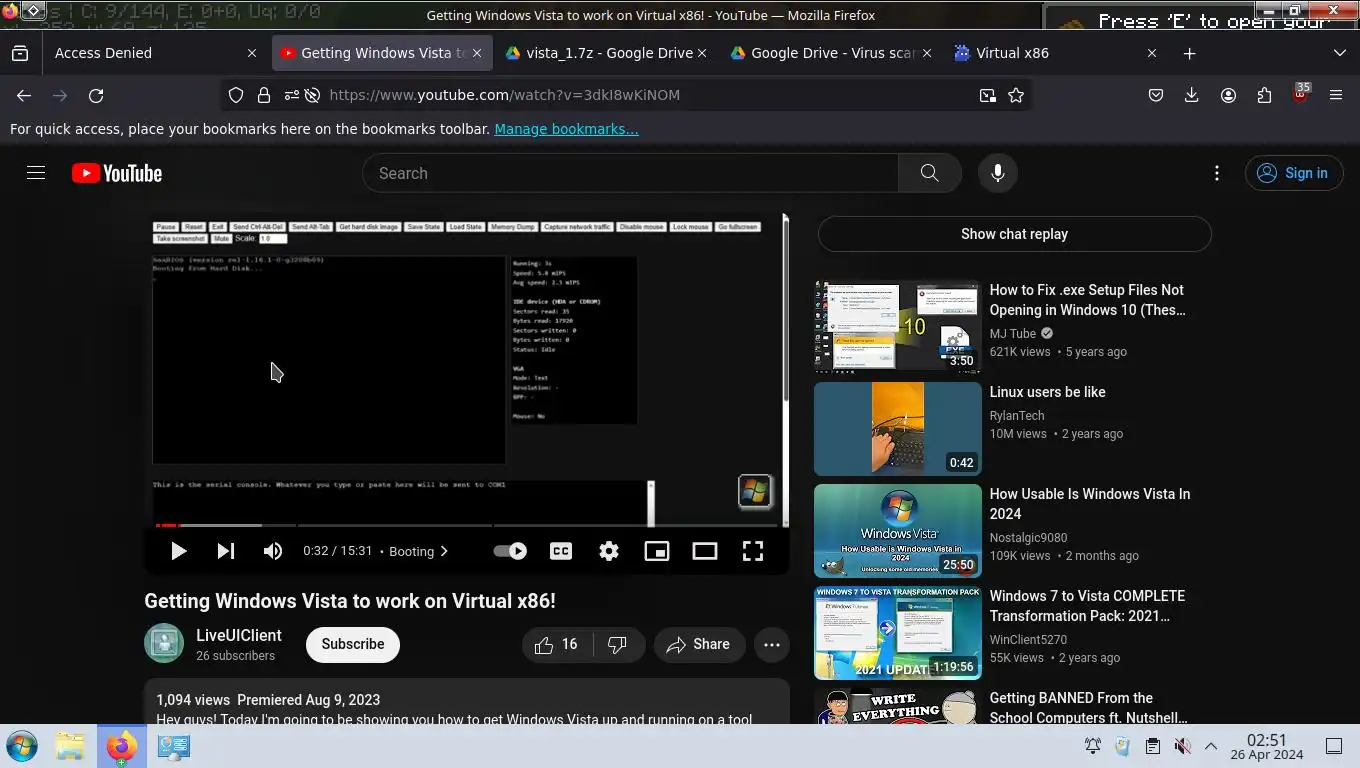Open the player settings gear
This screenshot has width=1360, height=768.
click(x=609, y=551)
